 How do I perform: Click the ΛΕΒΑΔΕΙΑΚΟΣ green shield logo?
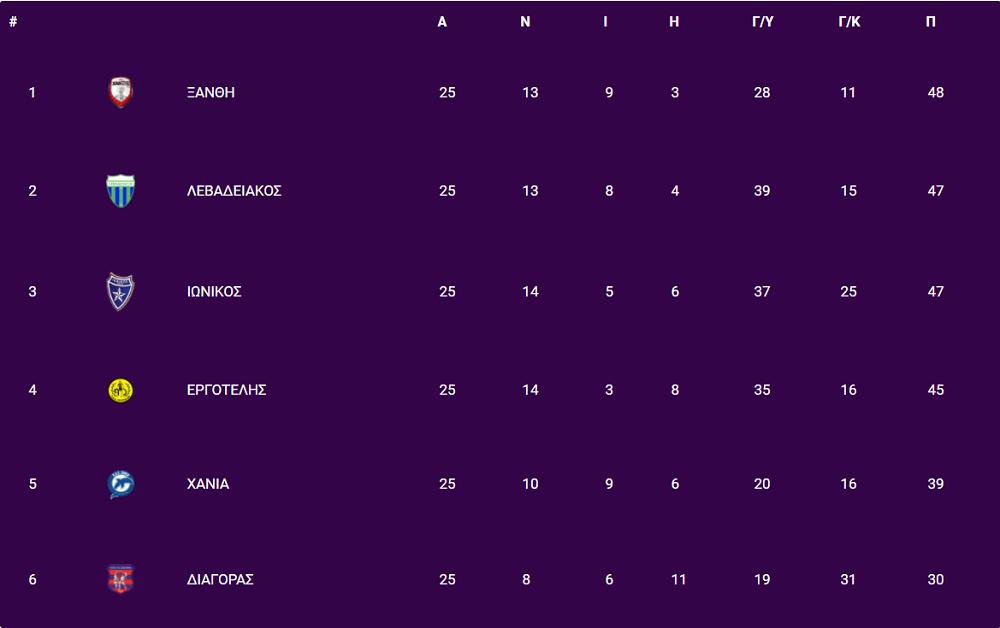(121, 191)
